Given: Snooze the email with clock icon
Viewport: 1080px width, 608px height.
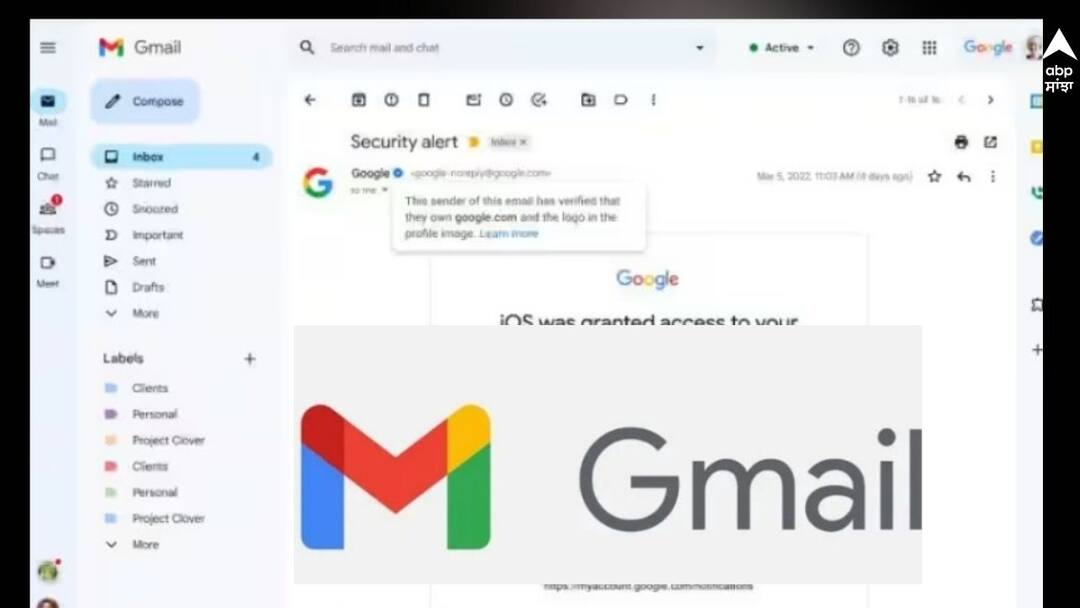Looking at the screenshot, I should click(506, 100).
